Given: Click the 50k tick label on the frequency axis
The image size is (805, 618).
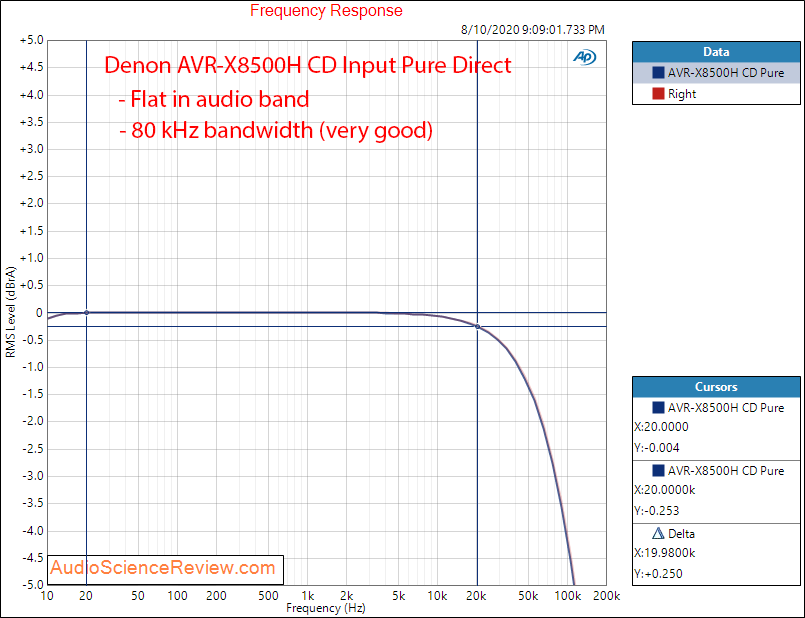Looking at the screenshot, I should (x=528, y=596).
